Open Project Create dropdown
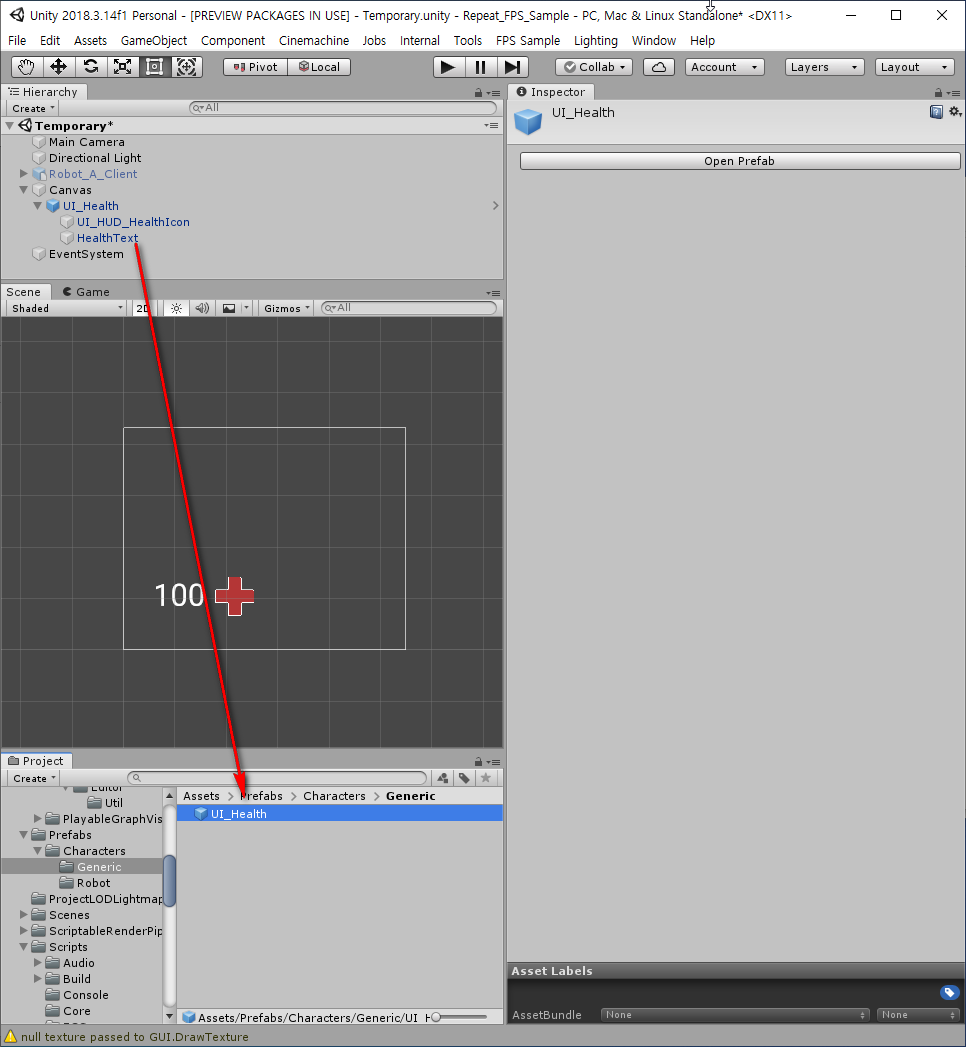Viewport: 966px width, 1047px height. [33, 779]
